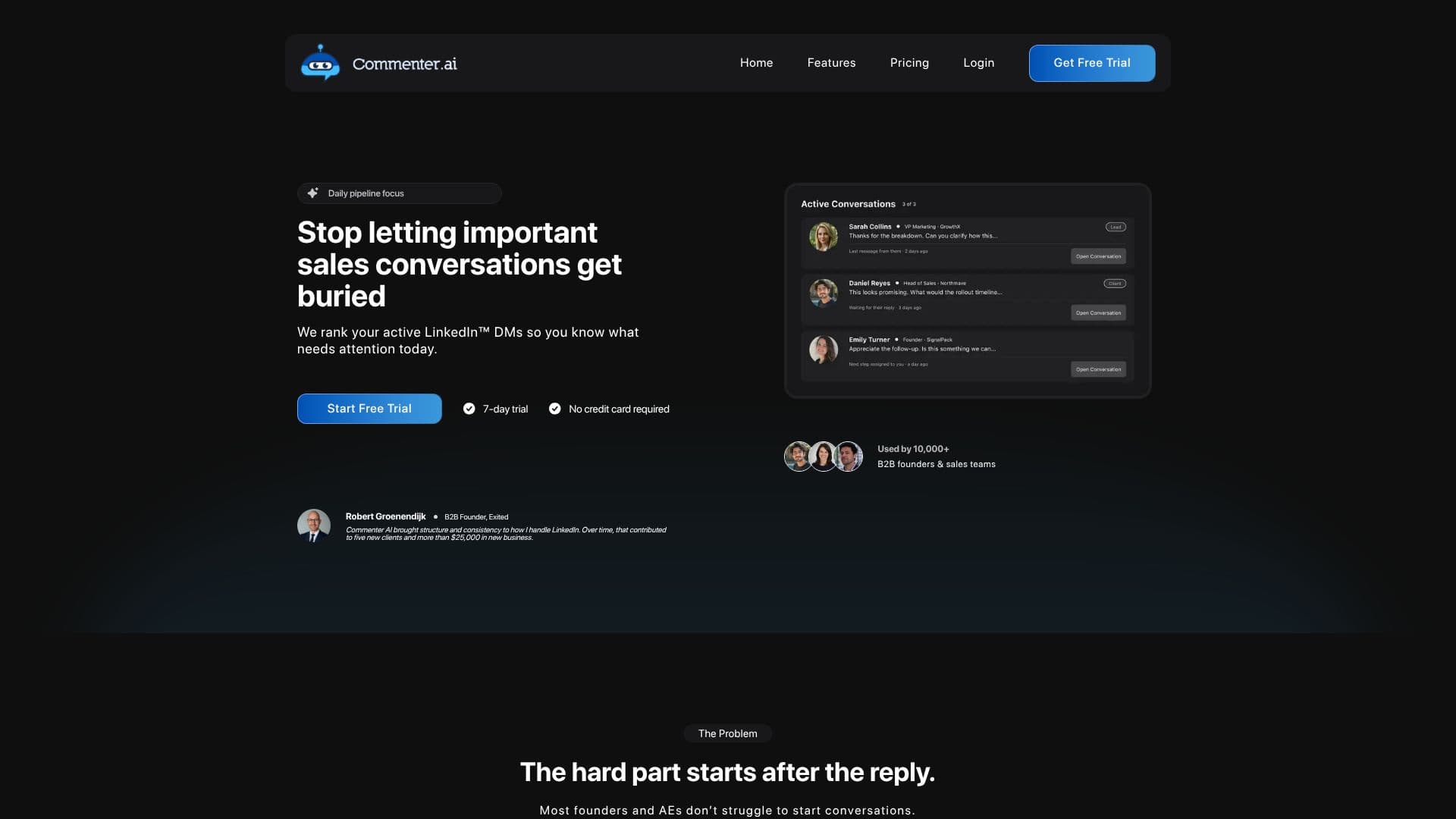This screenshot has width=1456, height=819.
Task: Click the Get Free Trial button
Action: click(1092, 63)
